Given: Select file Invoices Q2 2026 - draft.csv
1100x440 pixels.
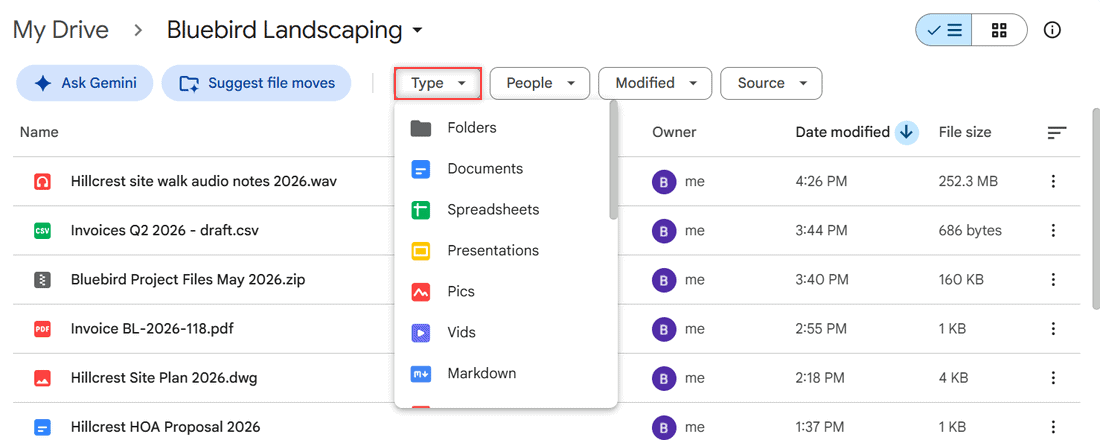Looking at the screenshot, I should [x=165, y=231].
